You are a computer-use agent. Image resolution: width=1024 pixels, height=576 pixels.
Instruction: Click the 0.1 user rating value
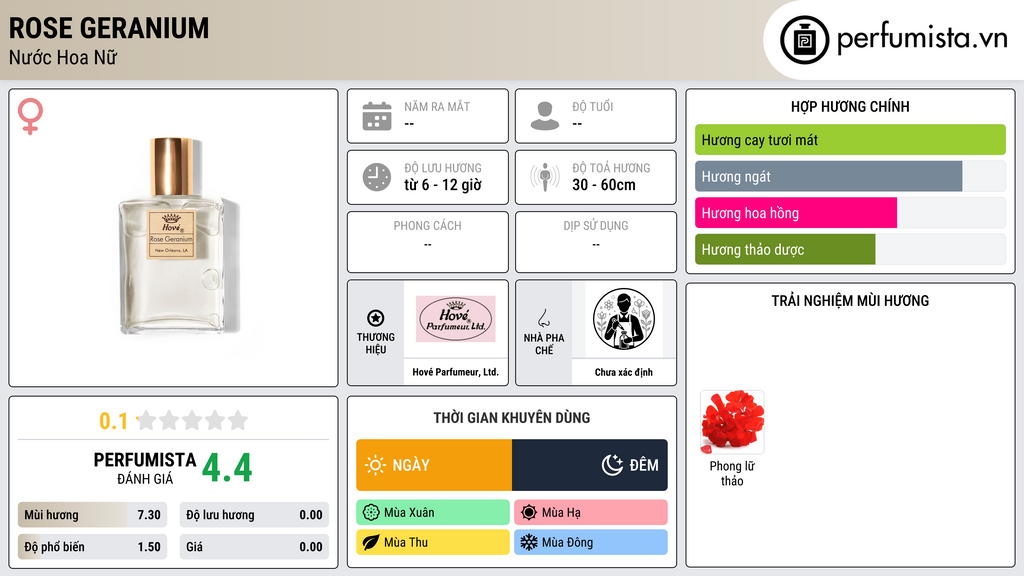[114, 421]
